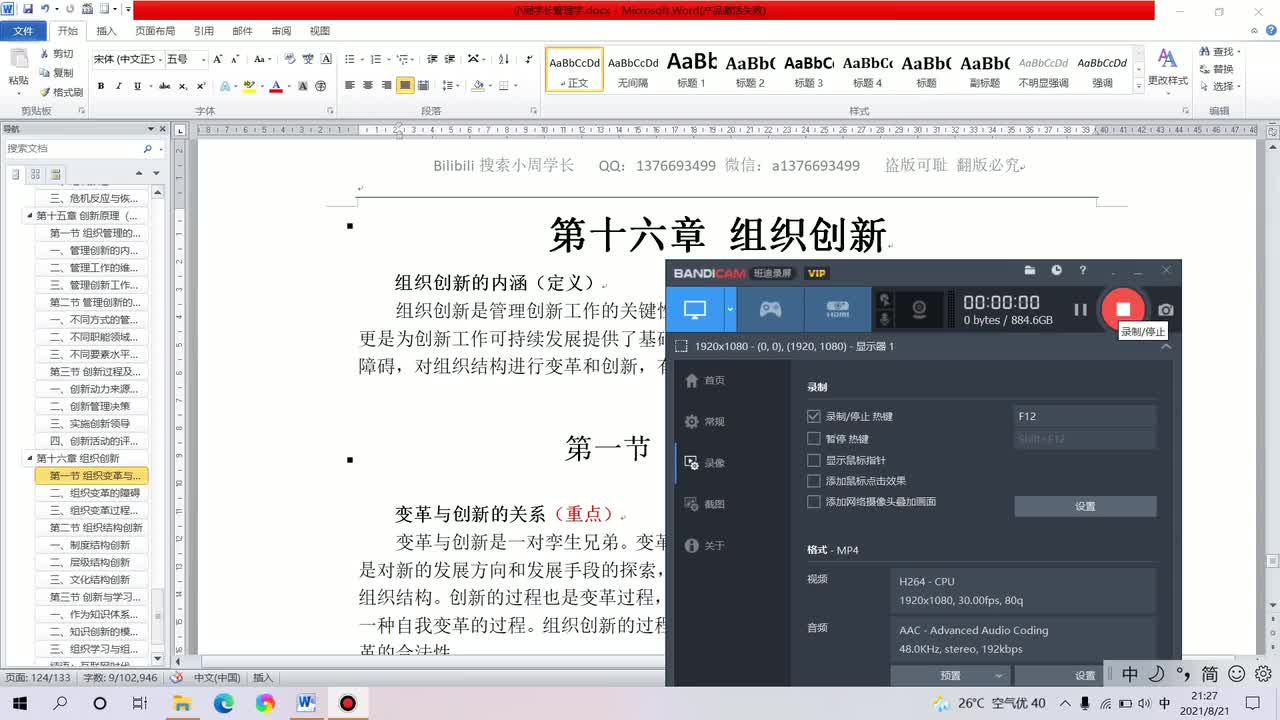
Task: Enable 暂停 热键 checkbox
Action: pos(814,438)
